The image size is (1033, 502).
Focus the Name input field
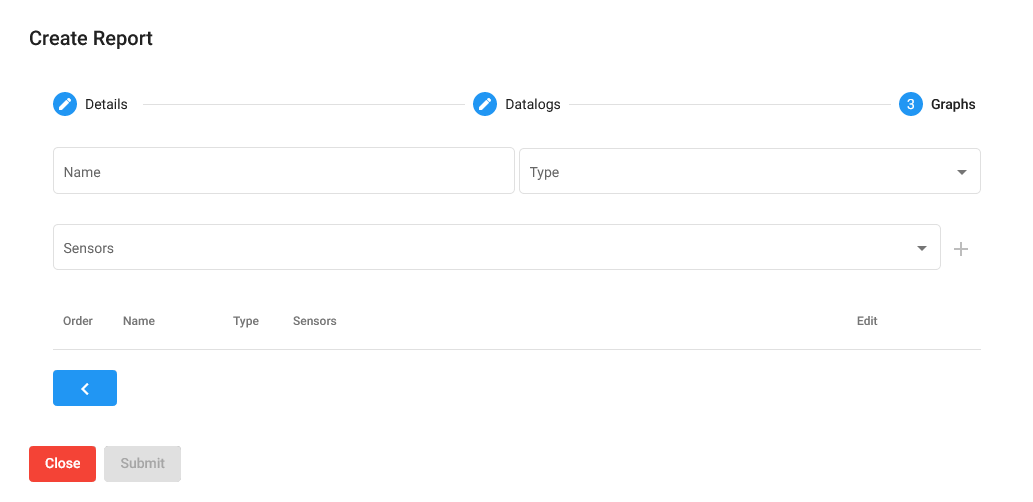[x=283, y=171]
